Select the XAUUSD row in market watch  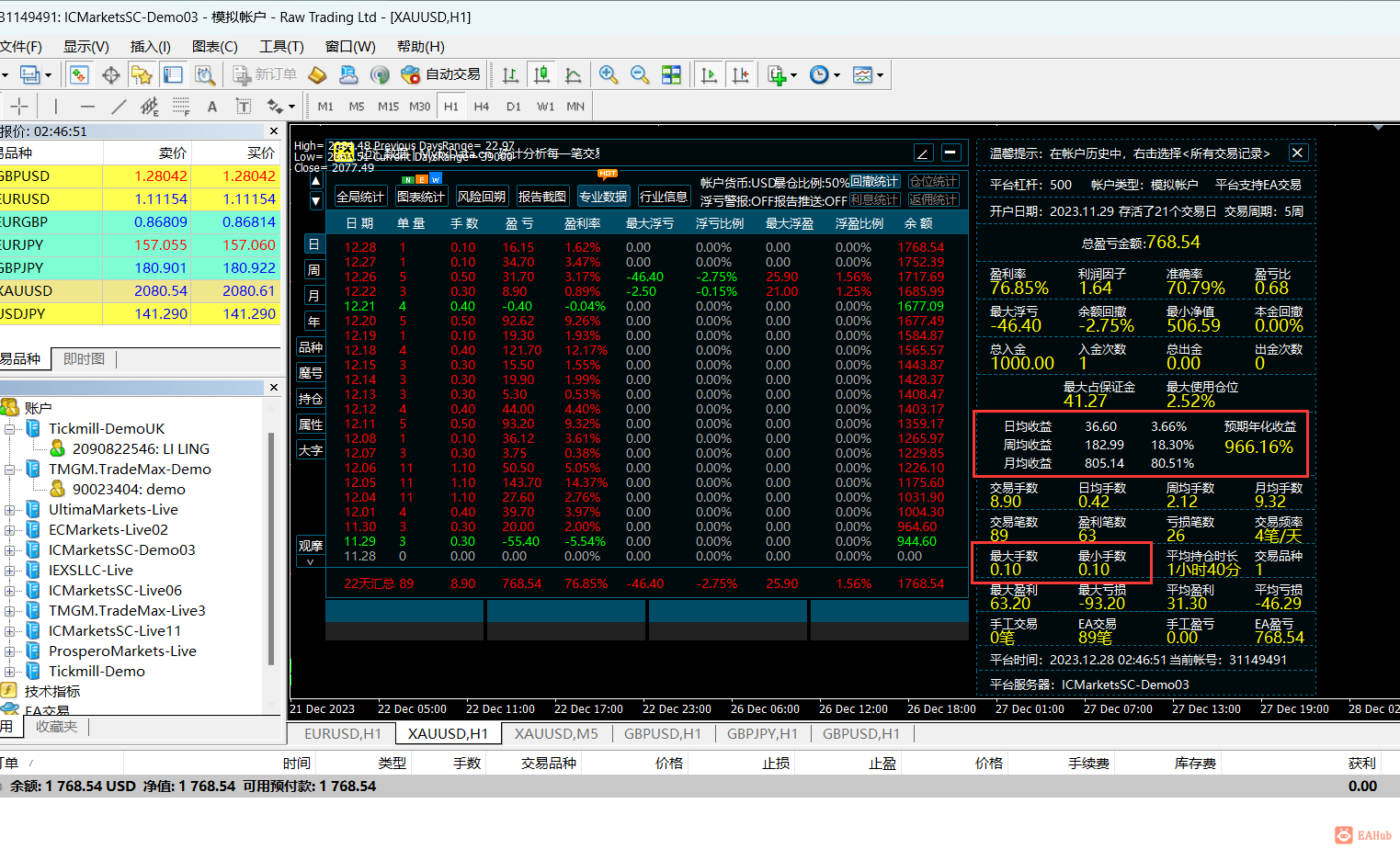click(138, 291)
